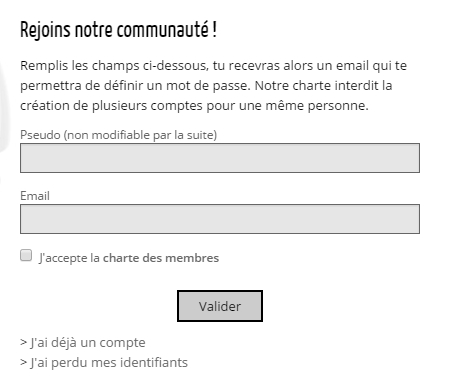
Task: Click the "Remplis les champs" instruction paragraph
Action: (213, 85)
